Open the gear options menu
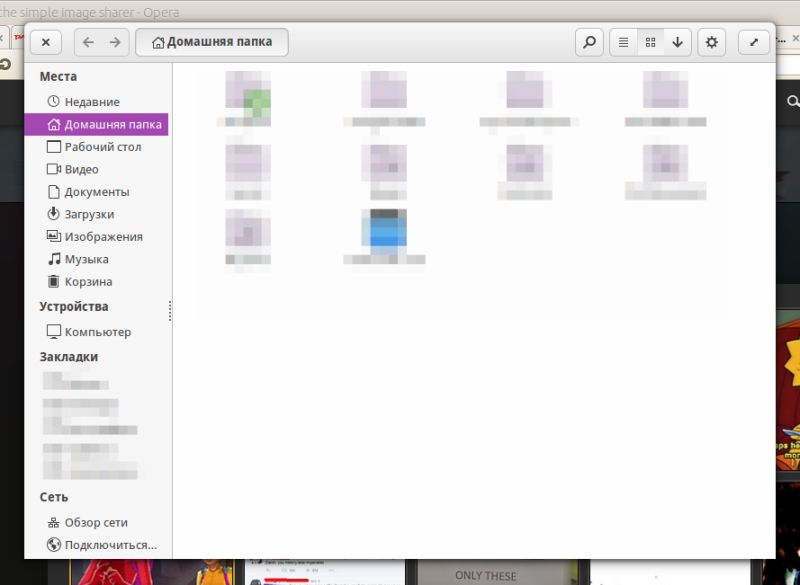Viewport: 800px width, 585px height. (711, 42)
